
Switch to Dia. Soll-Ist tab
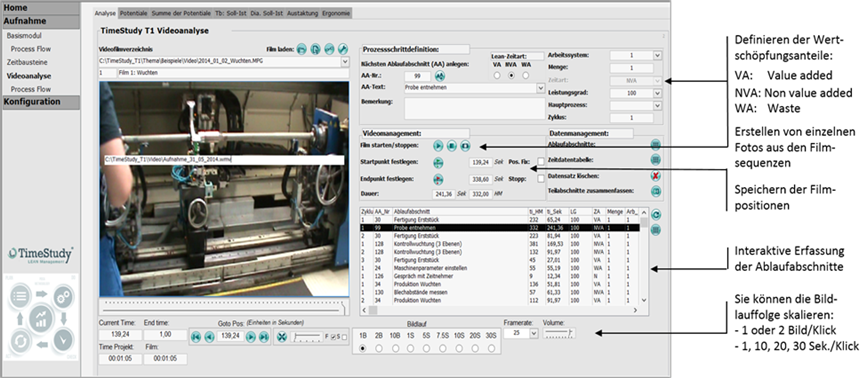268,13
